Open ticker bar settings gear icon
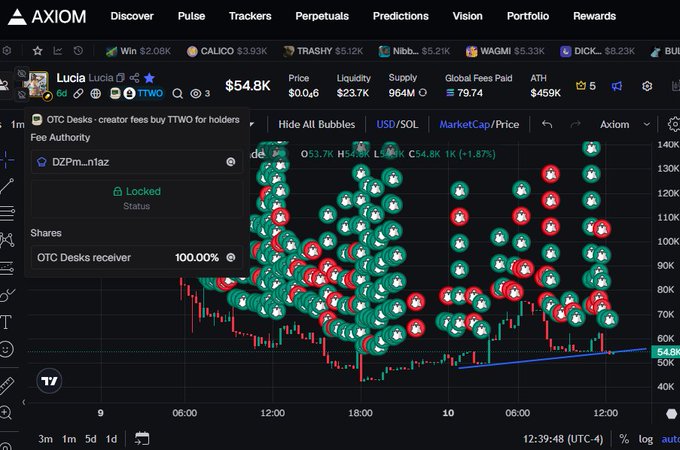This screenshot has height=450, width=680. [7, 51]
